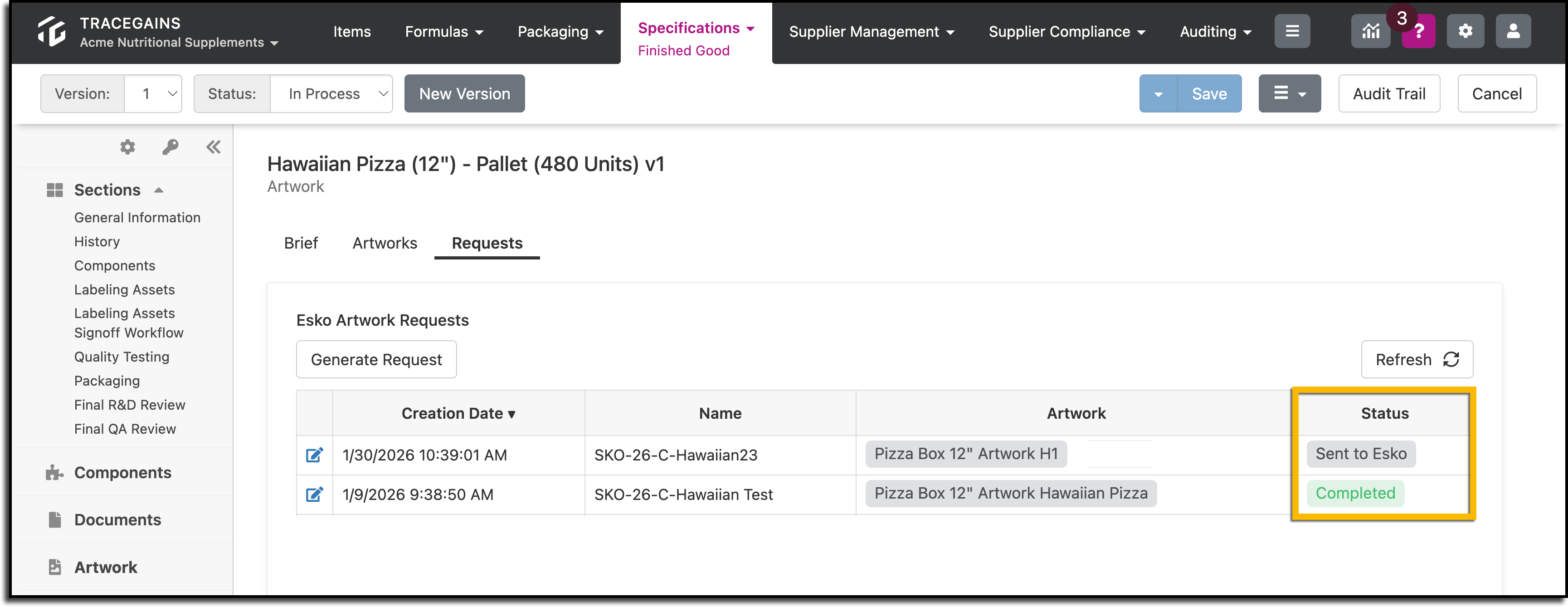
Task: Expand the Specifications menu
Action: point(696,28)
